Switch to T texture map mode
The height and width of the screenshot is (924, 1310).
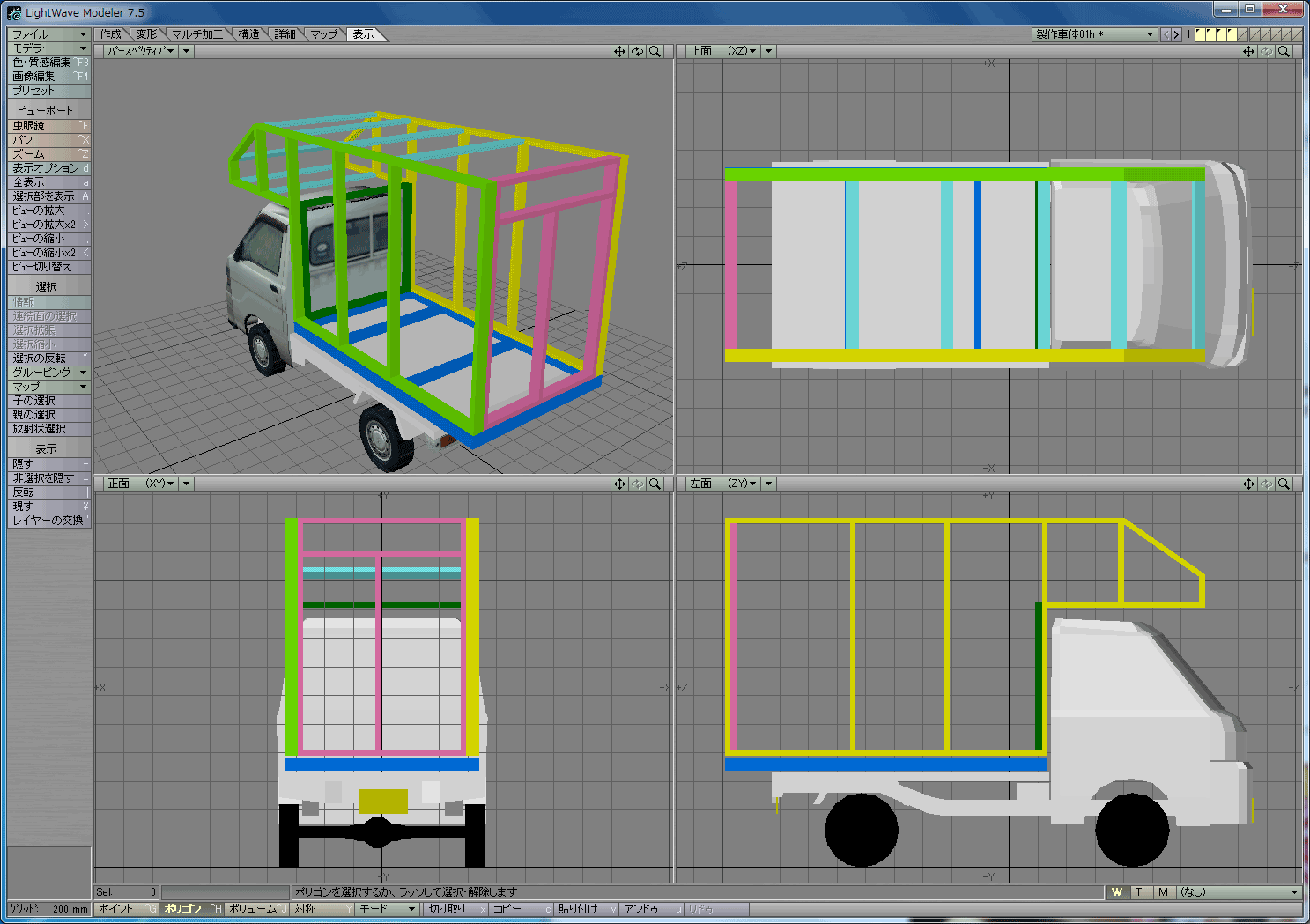[1139, 892]
